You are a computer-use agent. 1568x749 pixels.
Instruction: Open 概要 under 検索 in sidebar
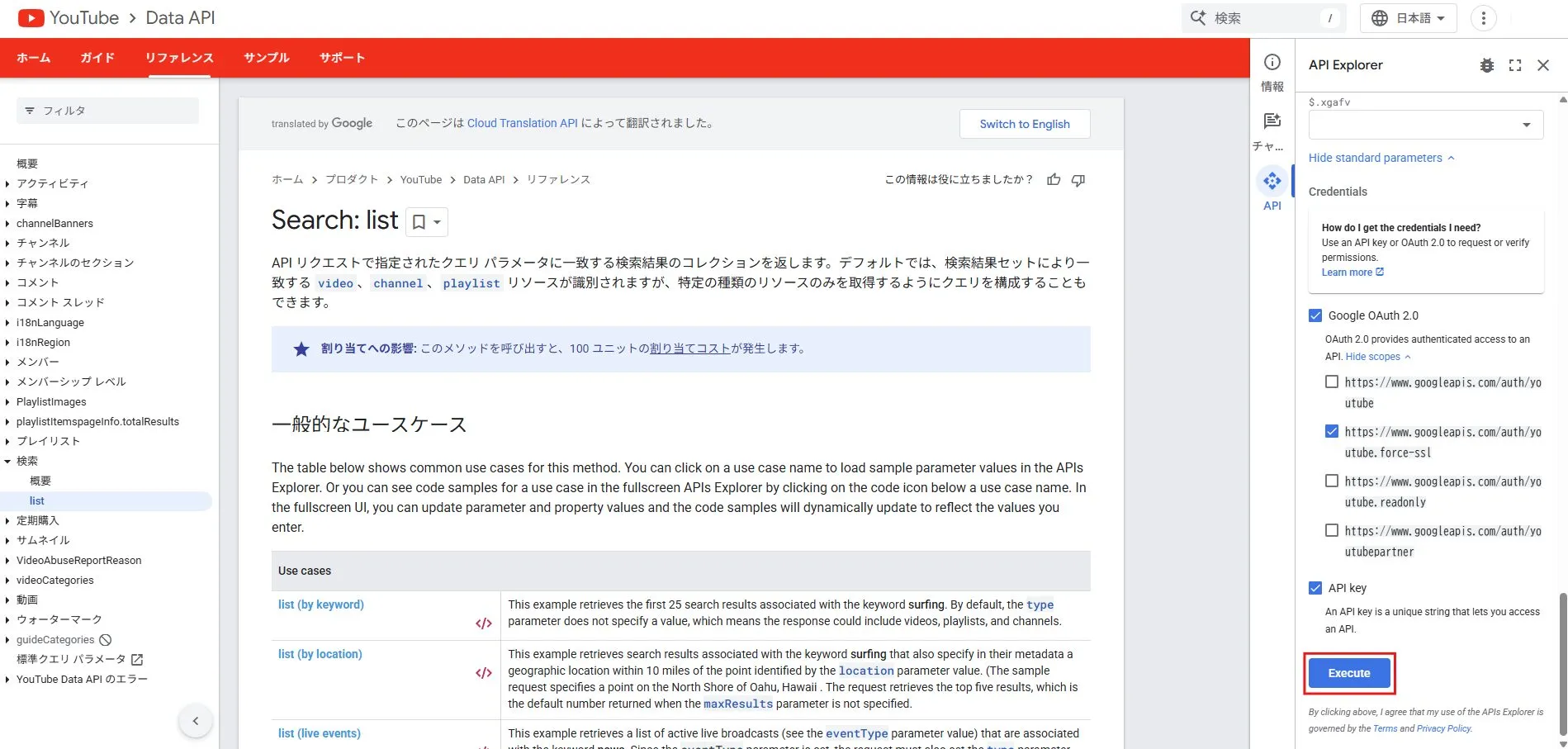point(40,481)
